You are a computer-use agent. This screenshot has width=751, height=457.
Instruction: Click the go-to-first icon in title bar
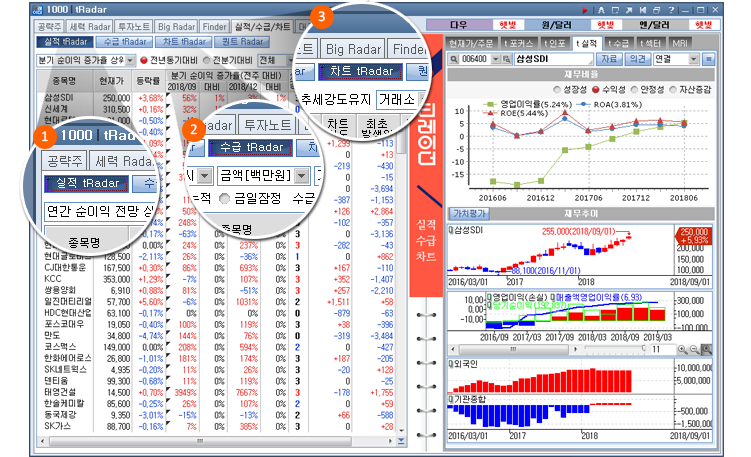click(x=643, y=10)
